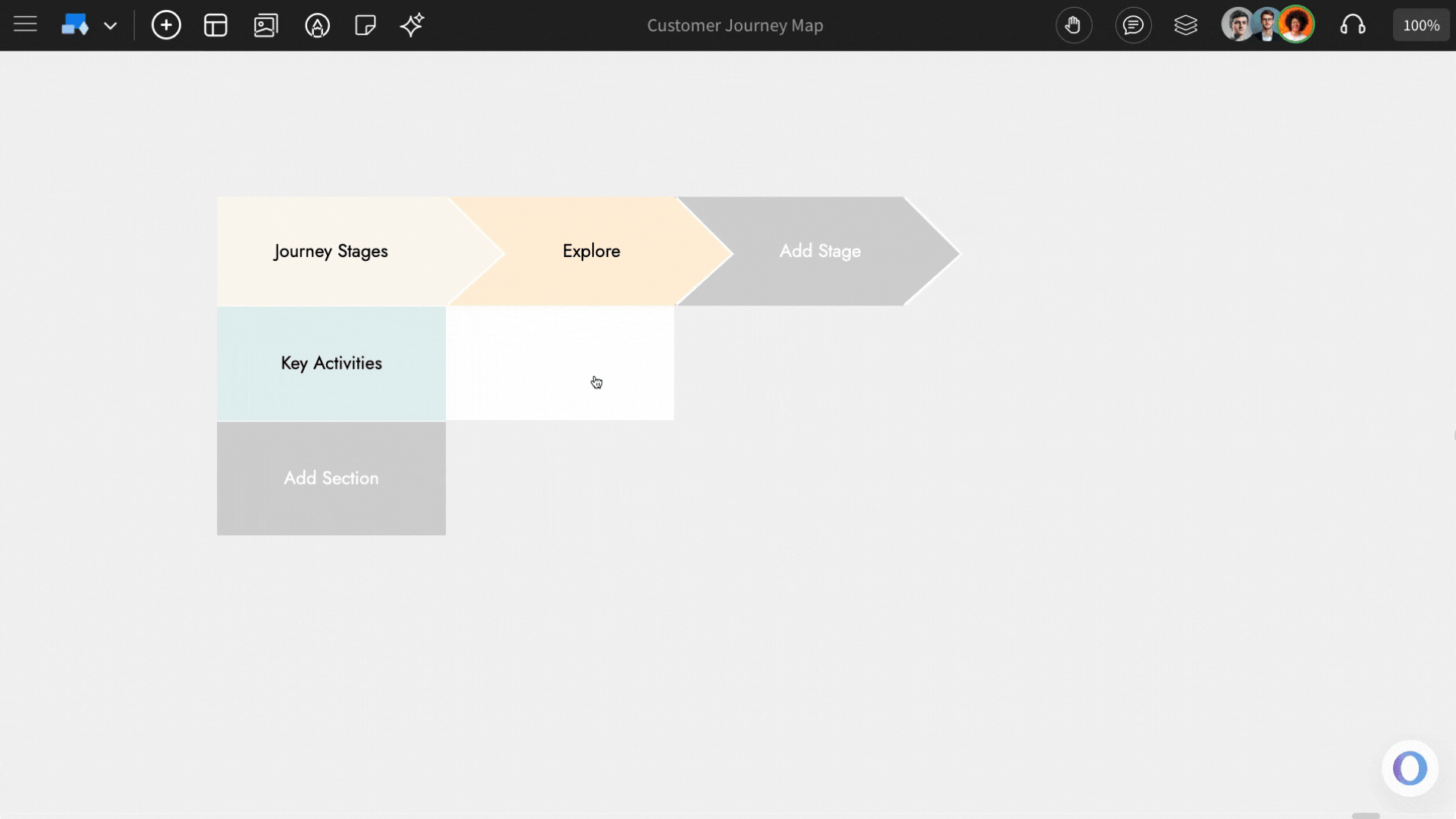This screenshot has height=819, width=1456.
Task: Select the Journey Stages header
Action: coord(331,251)
